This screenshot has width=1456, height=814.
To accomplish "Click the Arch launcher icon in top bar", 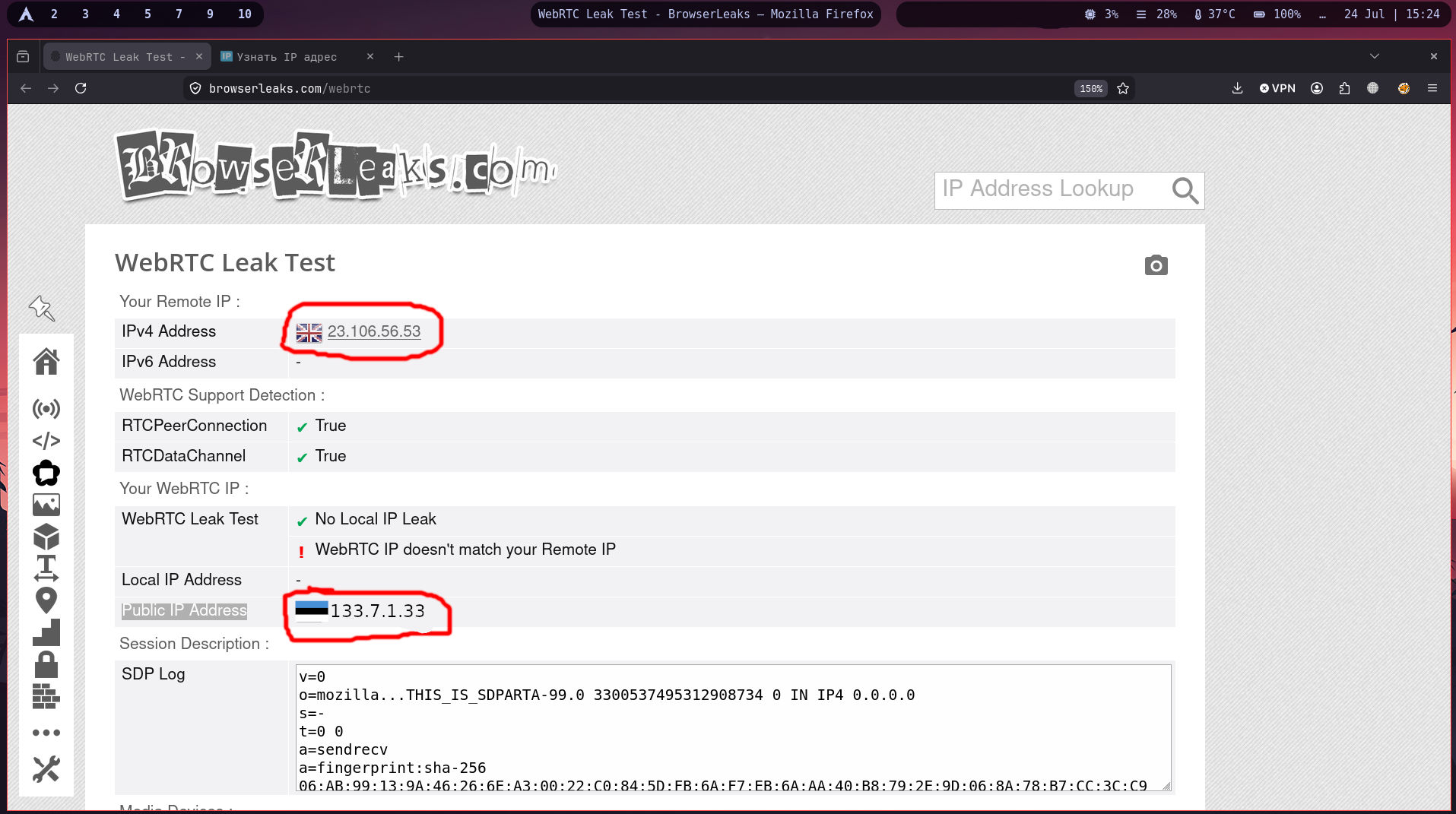I will tap(26, 14).
